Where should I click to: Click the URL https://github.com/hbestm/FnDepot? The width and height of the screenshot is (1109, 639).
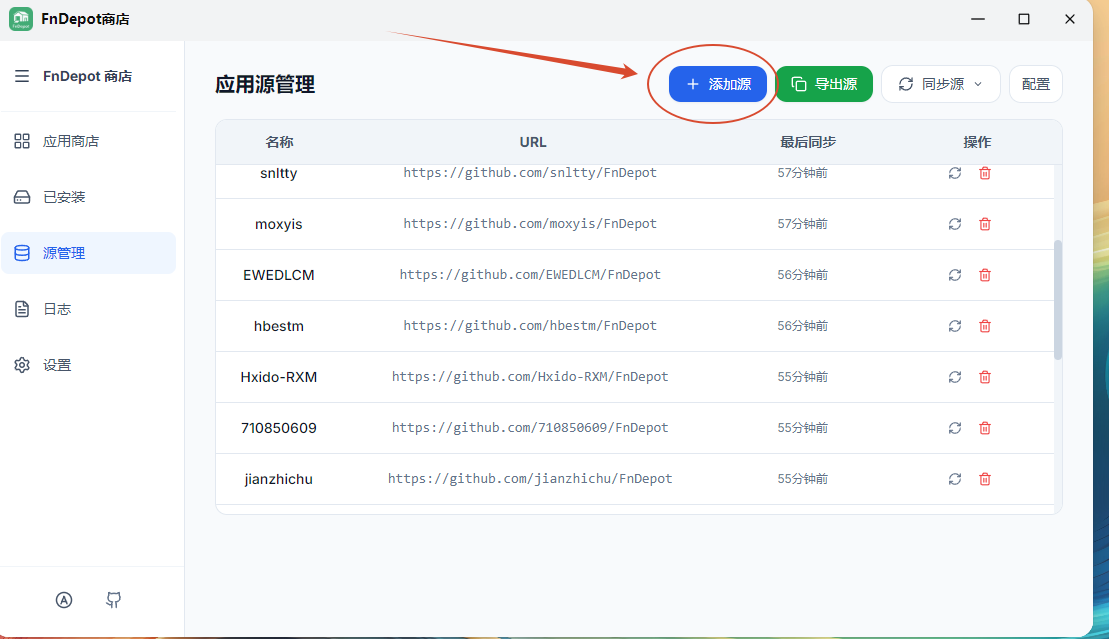coord(530,326)
